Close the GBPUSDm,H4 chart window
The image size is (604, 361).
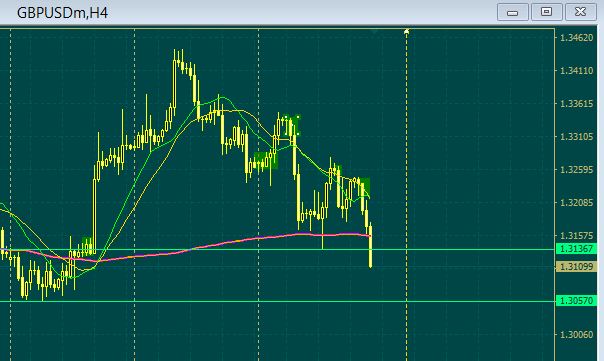coord(581,12)
